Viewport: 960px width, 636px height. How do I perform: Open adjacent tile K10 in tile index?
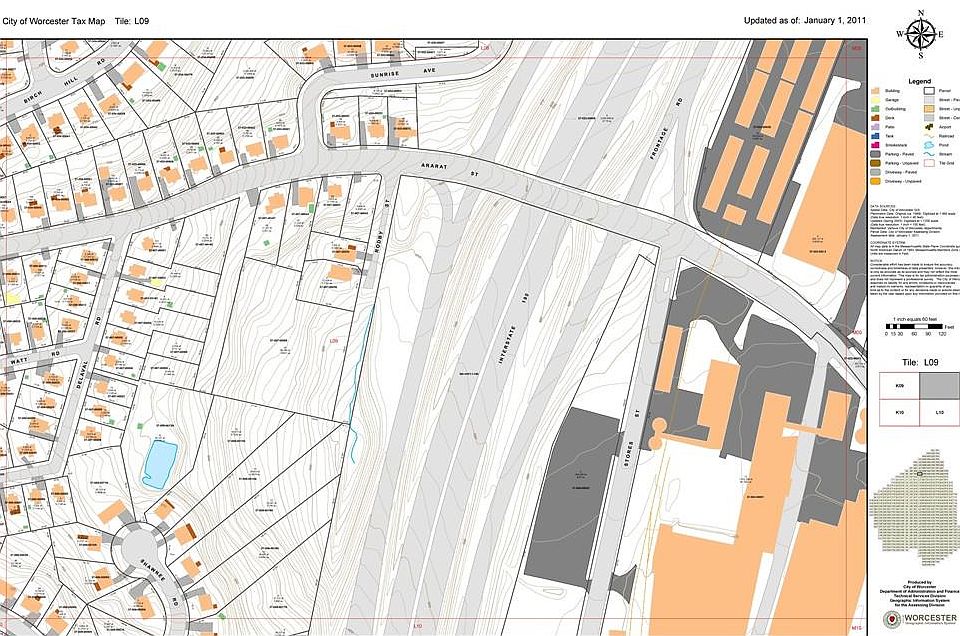pos(899,412)
